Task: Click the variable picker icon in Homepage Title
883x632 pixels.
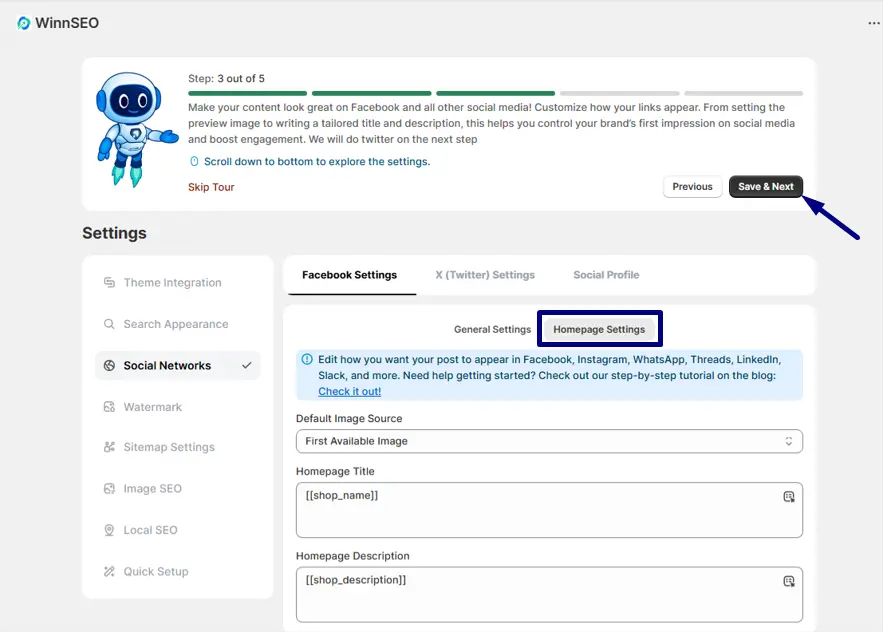Action: point(789,496)
